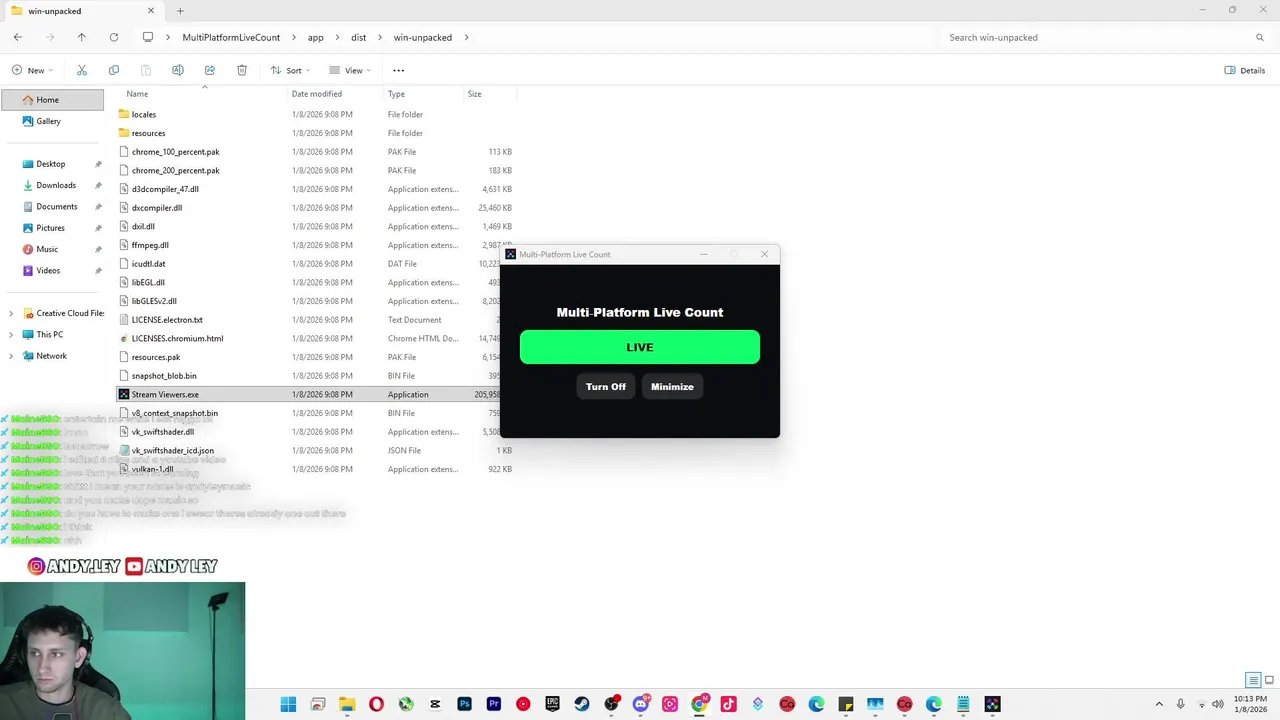Screen dimensions: 1280x720
Task: Delete selected file with trash icon
Action: point(242,70)
